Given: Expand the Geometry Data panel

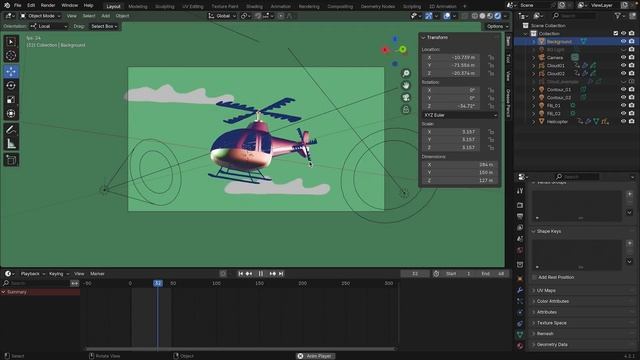Looking at the screenshot, I should (552, 344).
